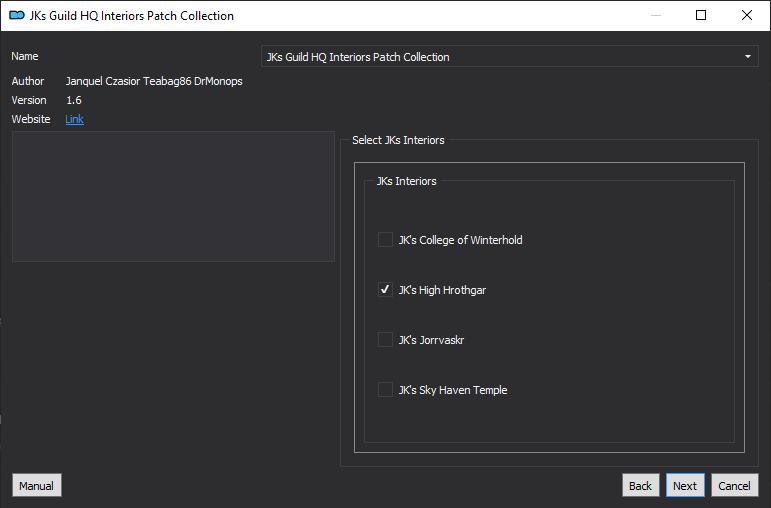Go Back to the previous step

point(640,485)
